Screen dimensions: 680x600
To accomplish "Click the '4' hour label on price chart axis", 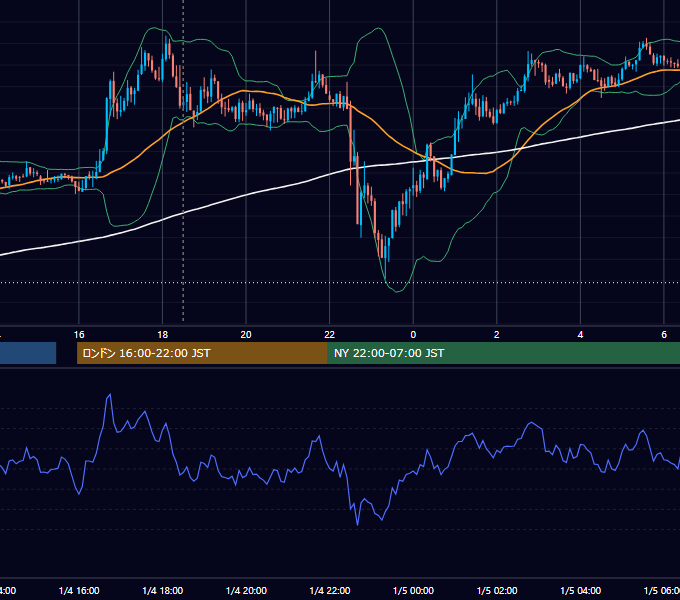I will point(580,335).
